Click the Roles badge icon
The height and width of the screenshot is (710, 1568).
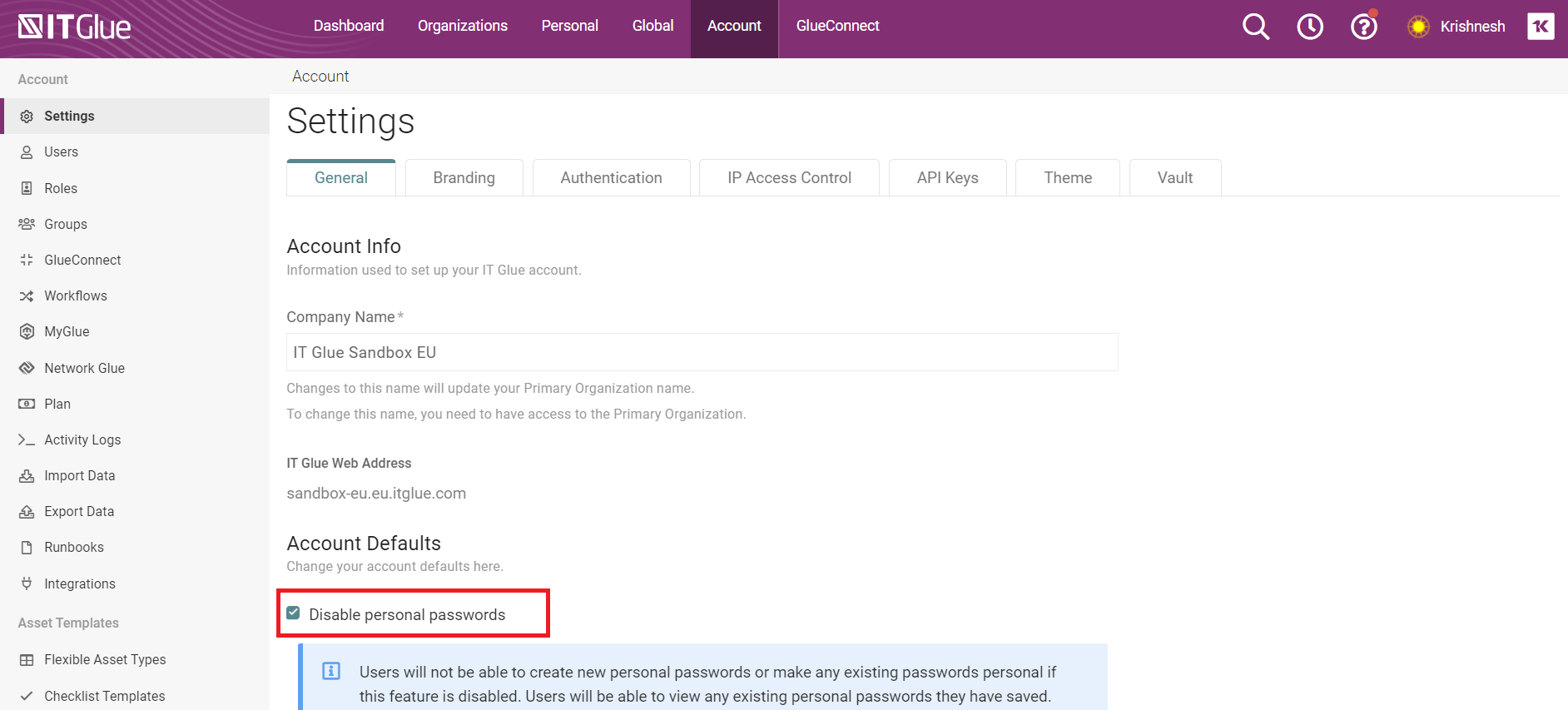(27, 188)
